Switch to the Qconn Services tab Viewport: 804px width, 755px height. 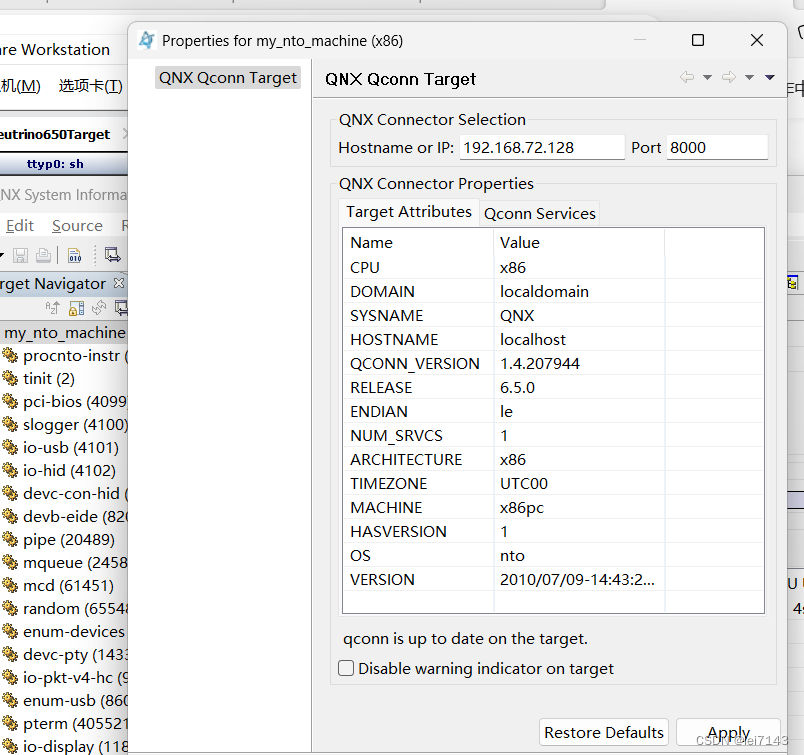coord(539,213)
